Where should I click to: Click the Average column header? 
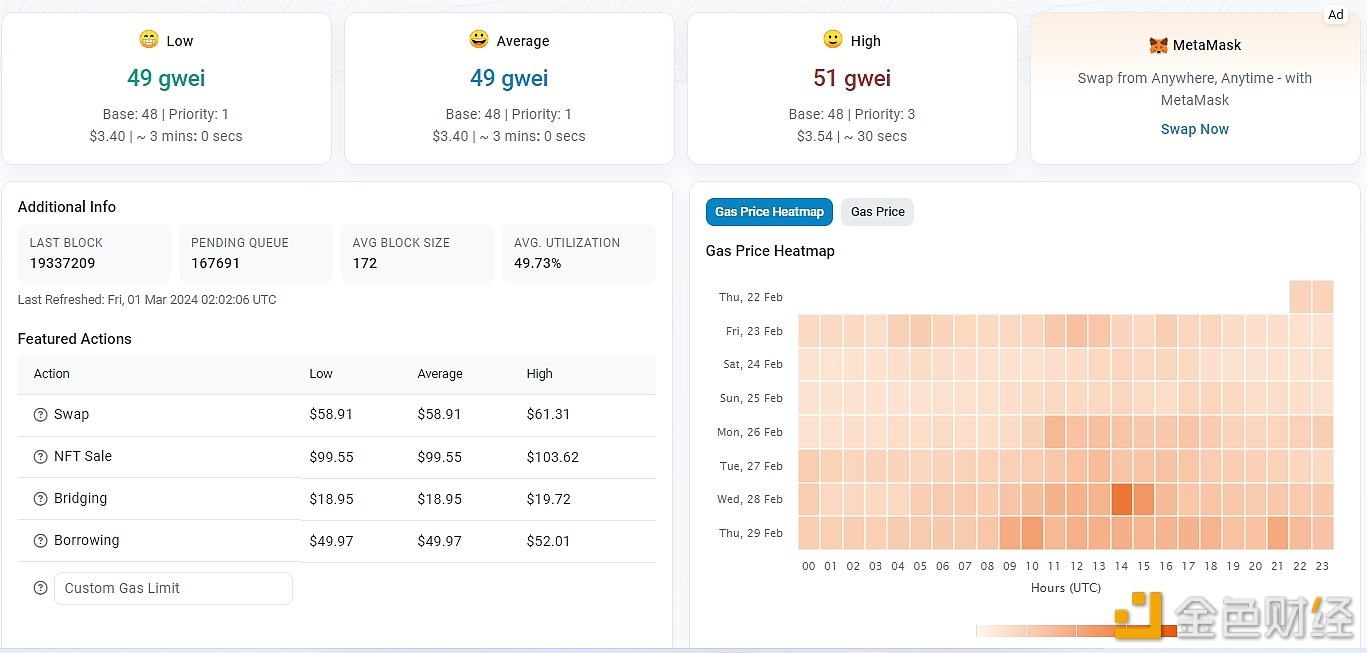440,374
